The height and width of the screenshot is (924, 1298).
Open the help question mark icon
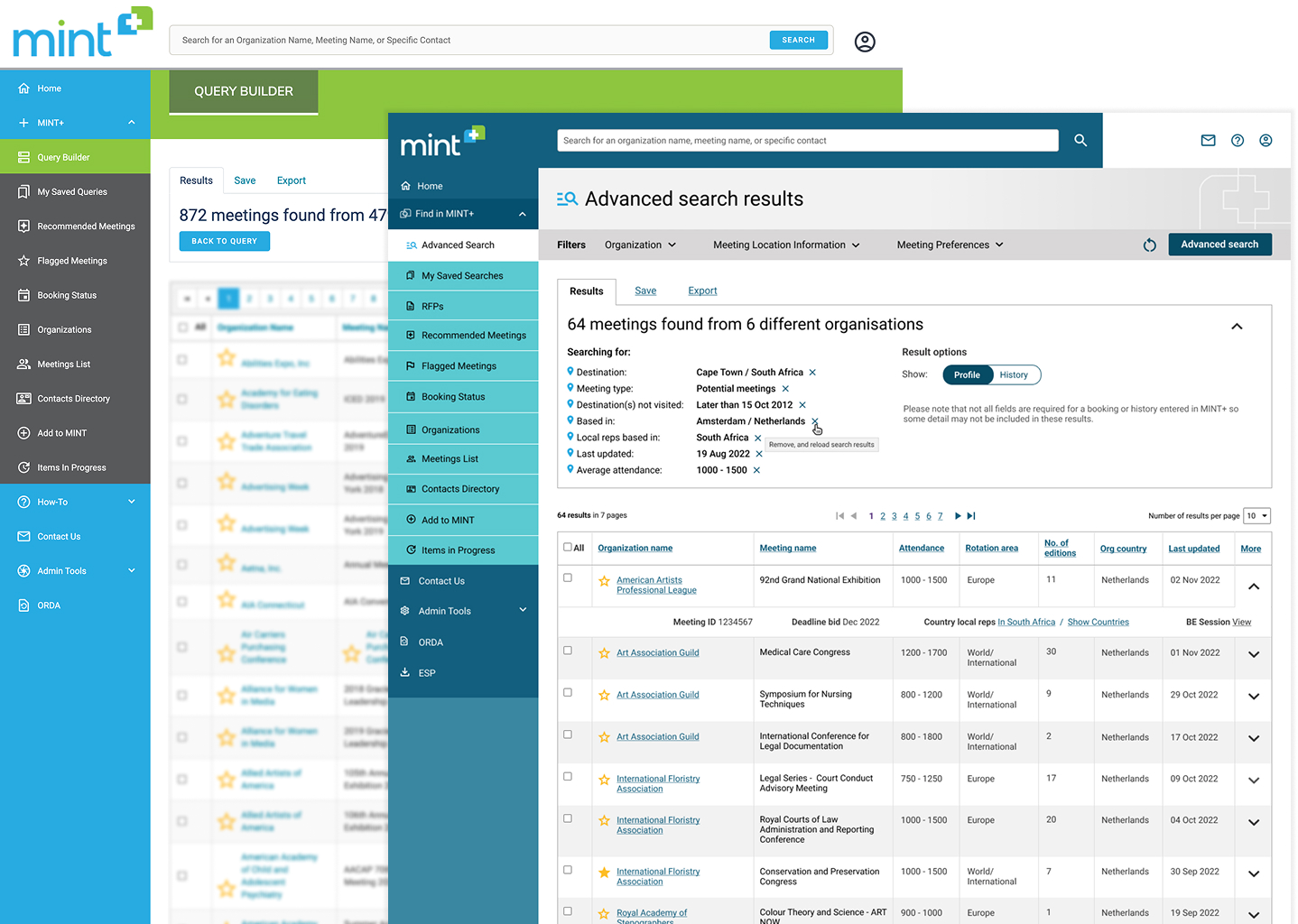1238,141
